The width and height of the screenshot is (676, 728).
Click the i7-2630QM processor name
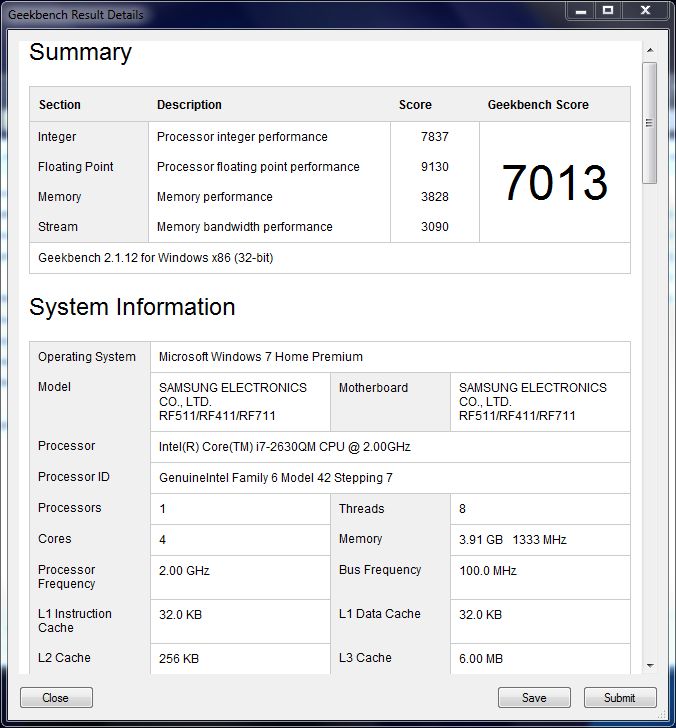coord(285,447)
